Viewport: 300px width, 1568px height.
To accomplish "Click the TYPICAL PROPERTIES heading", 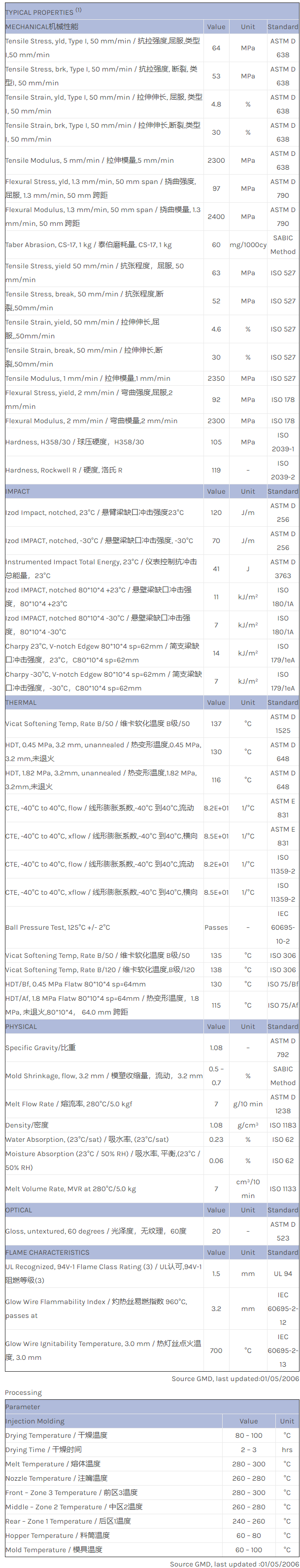I will coord(43,11).
